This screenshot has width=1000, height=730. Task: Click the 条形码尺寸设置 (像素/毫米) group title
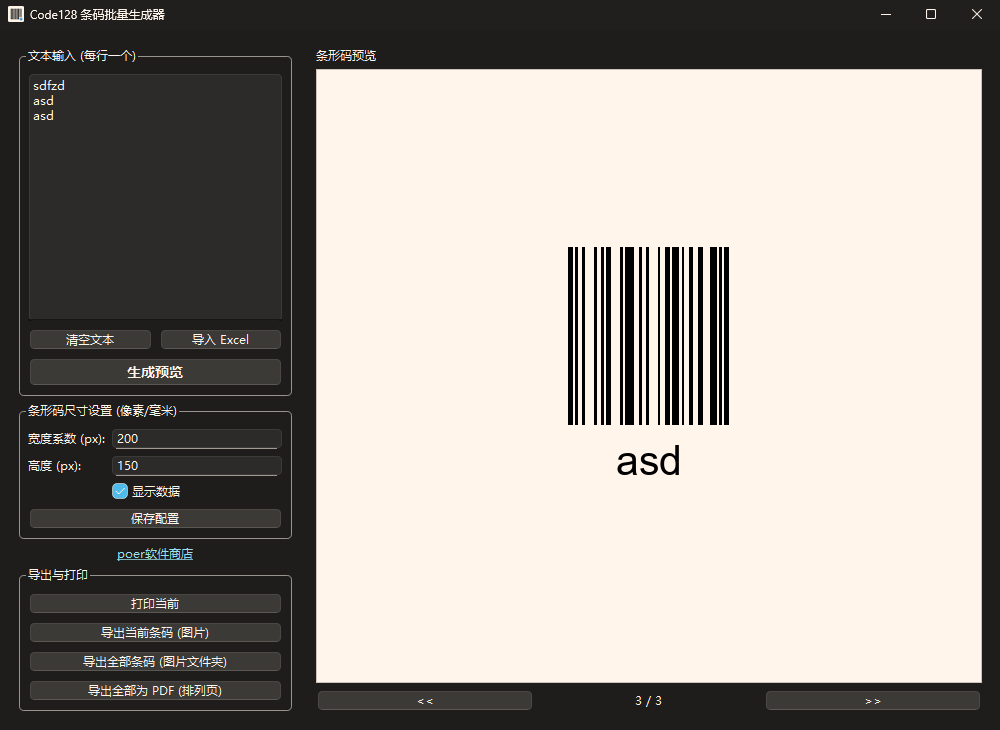[x=102, y=411]
